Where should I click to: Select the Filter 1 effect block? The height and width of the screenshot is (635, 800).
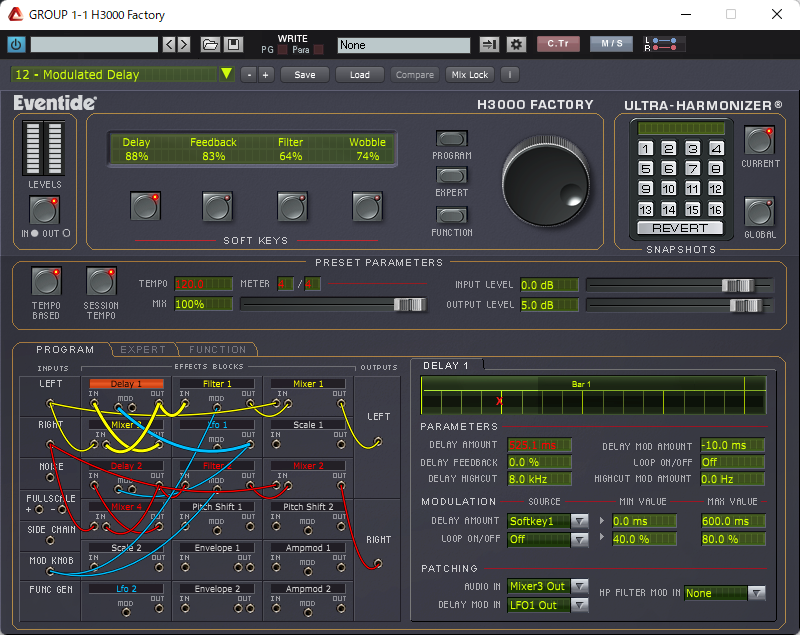(x=217, y=384)
